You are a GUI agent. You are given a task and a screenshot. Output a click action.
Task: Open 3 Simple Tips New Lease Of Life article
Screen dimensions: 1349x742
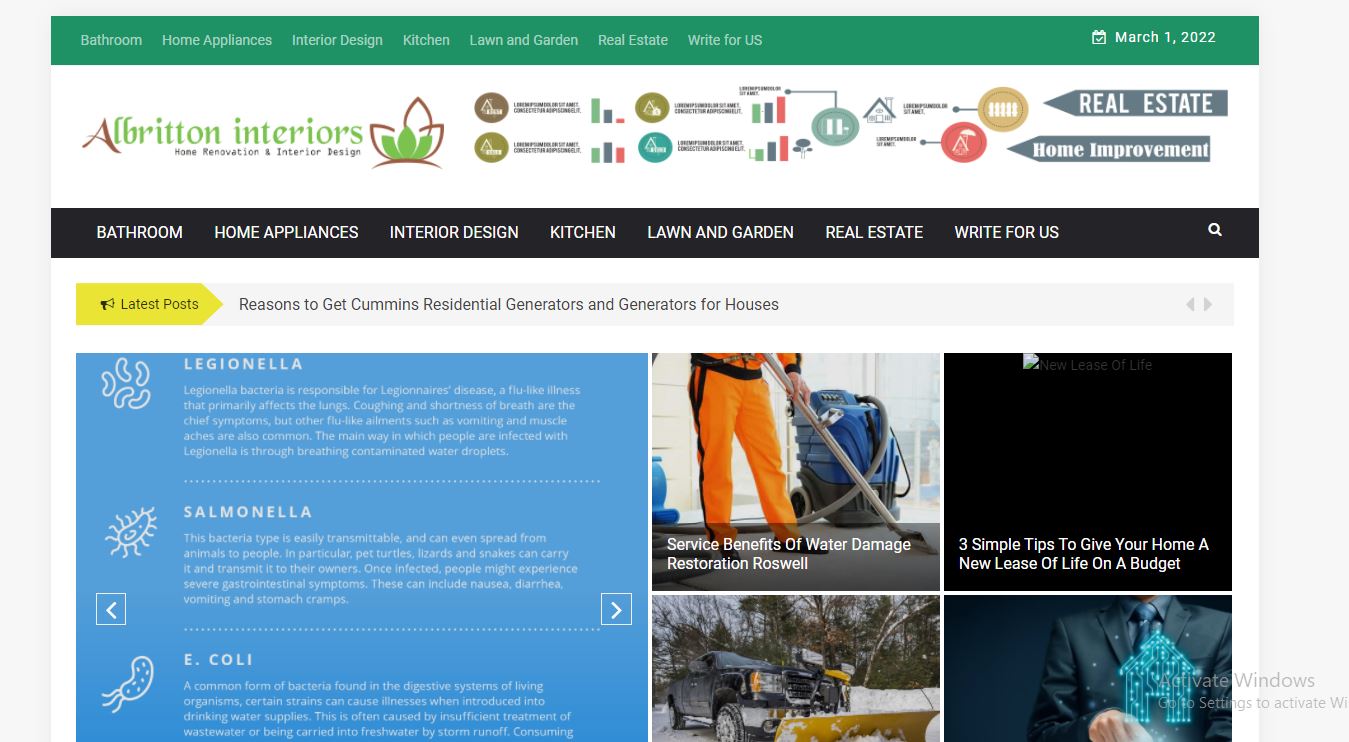[x=1084, y=554]
